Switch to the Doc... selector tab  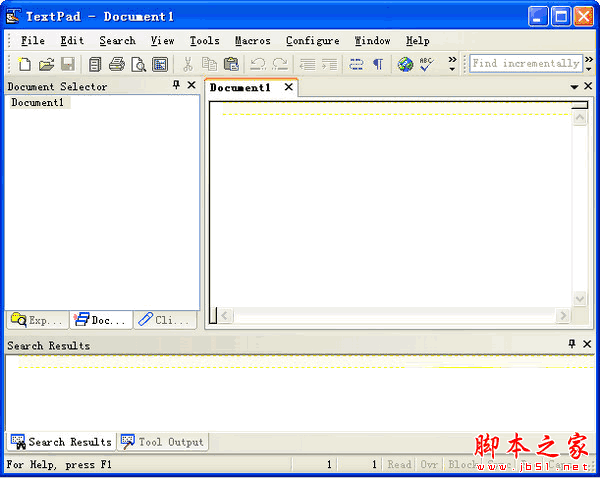pyautogui.click(x=101, y=320)
